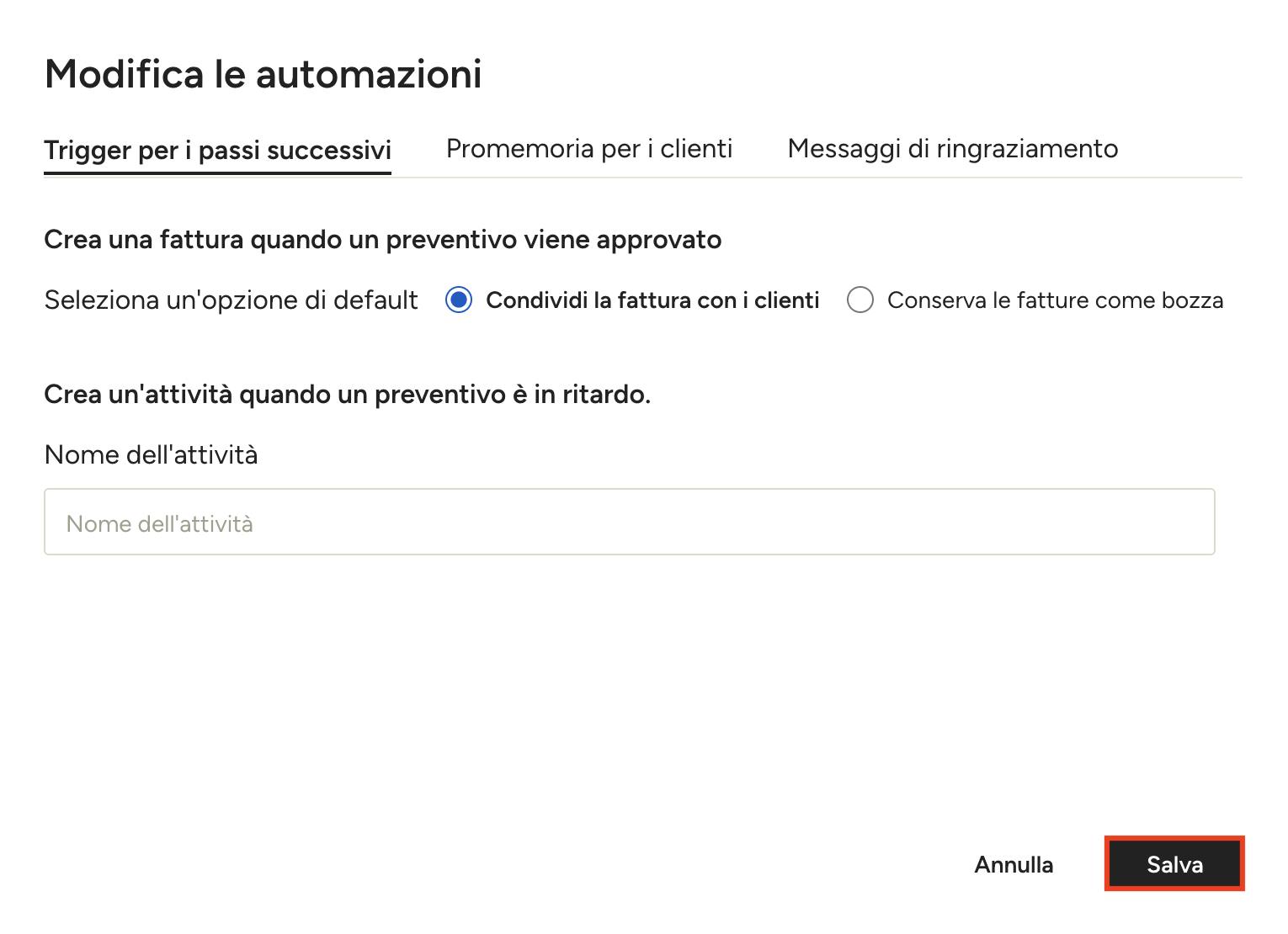The width and height of the screenshot is (1288, 934).
Task: Click the placeholder text inside the activity name box
Action: point(160,524)
